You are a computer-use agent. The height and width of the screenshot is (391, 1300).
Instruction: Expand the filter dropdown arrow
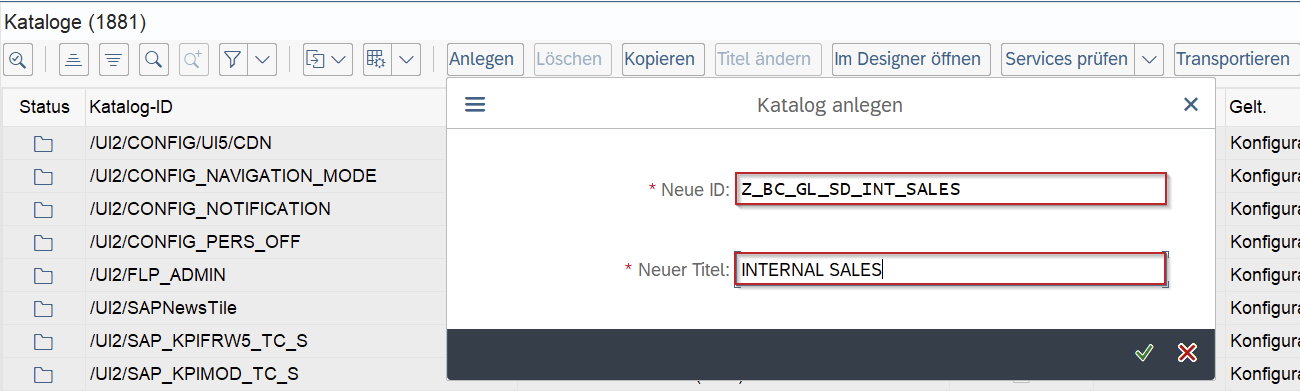click(263, 59)
